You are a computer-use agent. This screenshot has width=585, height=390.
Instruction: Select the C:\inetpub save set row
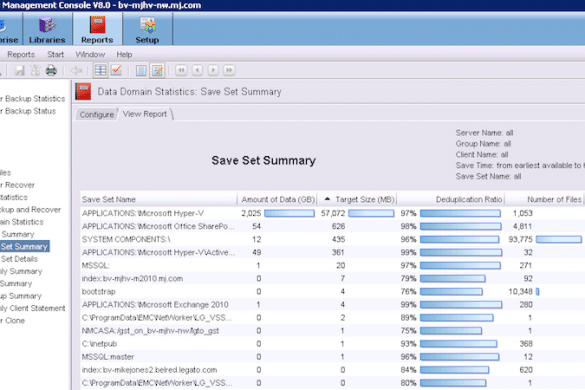pos(332,344)
